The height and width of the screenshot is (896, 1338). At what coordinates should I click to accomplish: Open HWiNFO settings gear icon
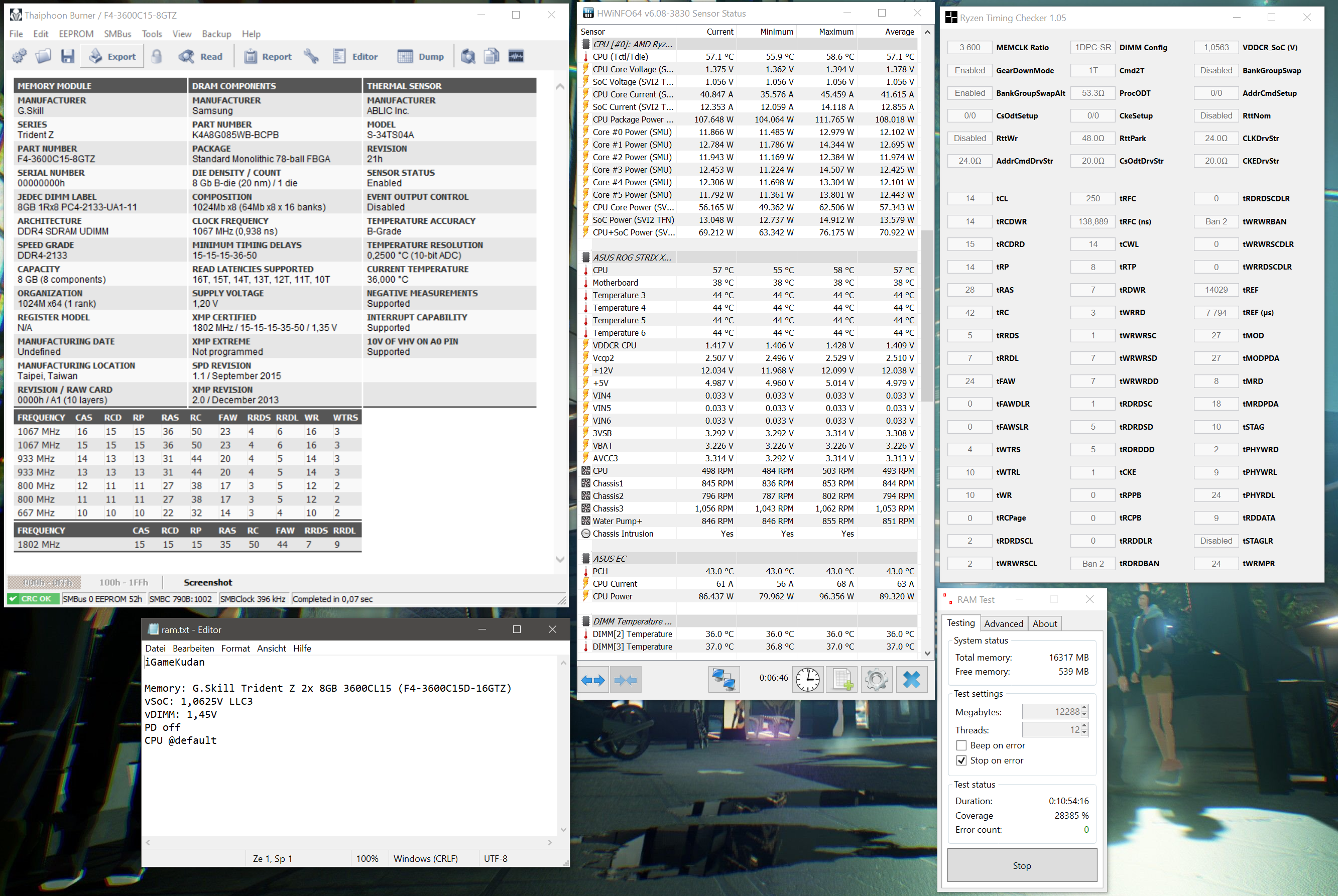pos(876,680)
